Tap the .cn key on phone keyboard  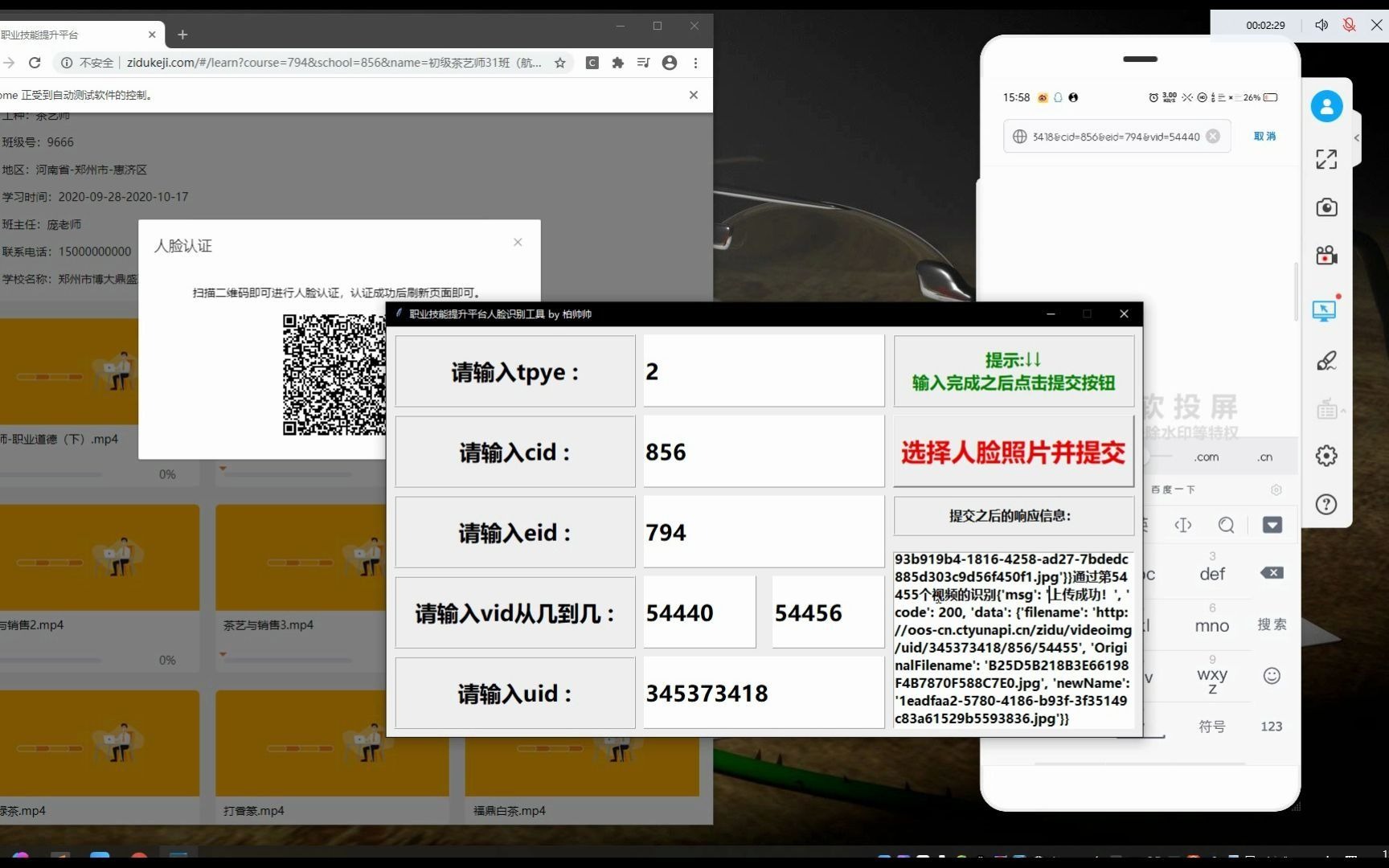(x=1265, y=457)
